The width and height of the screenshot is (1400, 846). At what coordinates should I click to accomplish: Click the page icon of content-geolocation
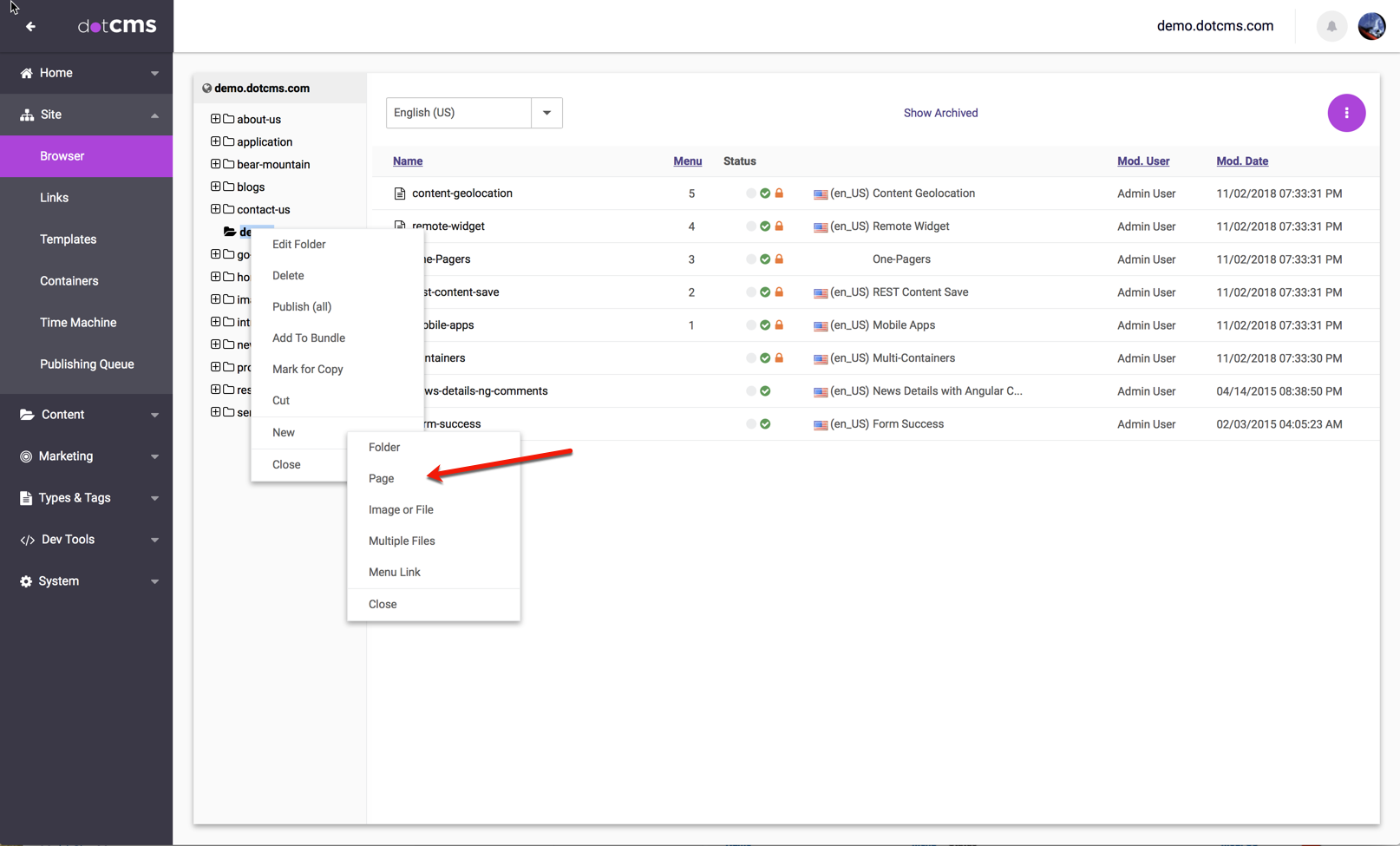[x=400, y=193]
